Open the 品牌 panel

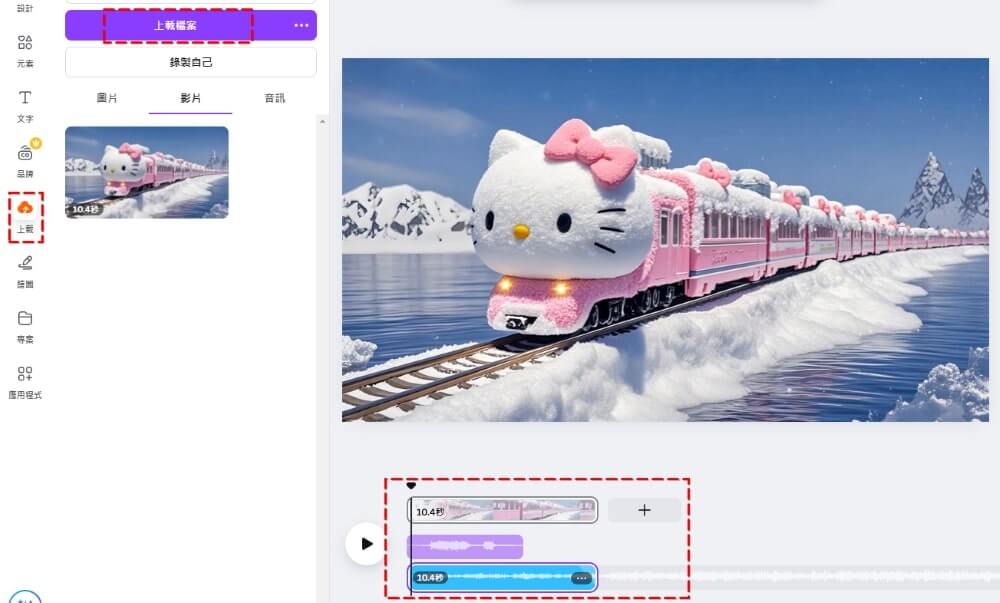click(25, 161)
